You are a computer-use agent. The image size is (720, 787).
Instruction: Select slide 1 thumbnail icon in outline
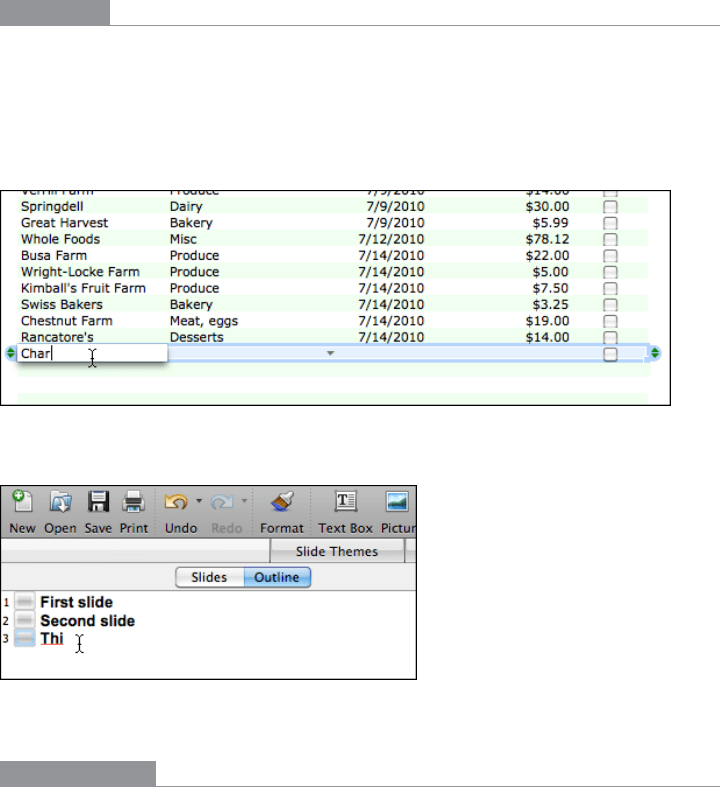click(x=24, y=601)
